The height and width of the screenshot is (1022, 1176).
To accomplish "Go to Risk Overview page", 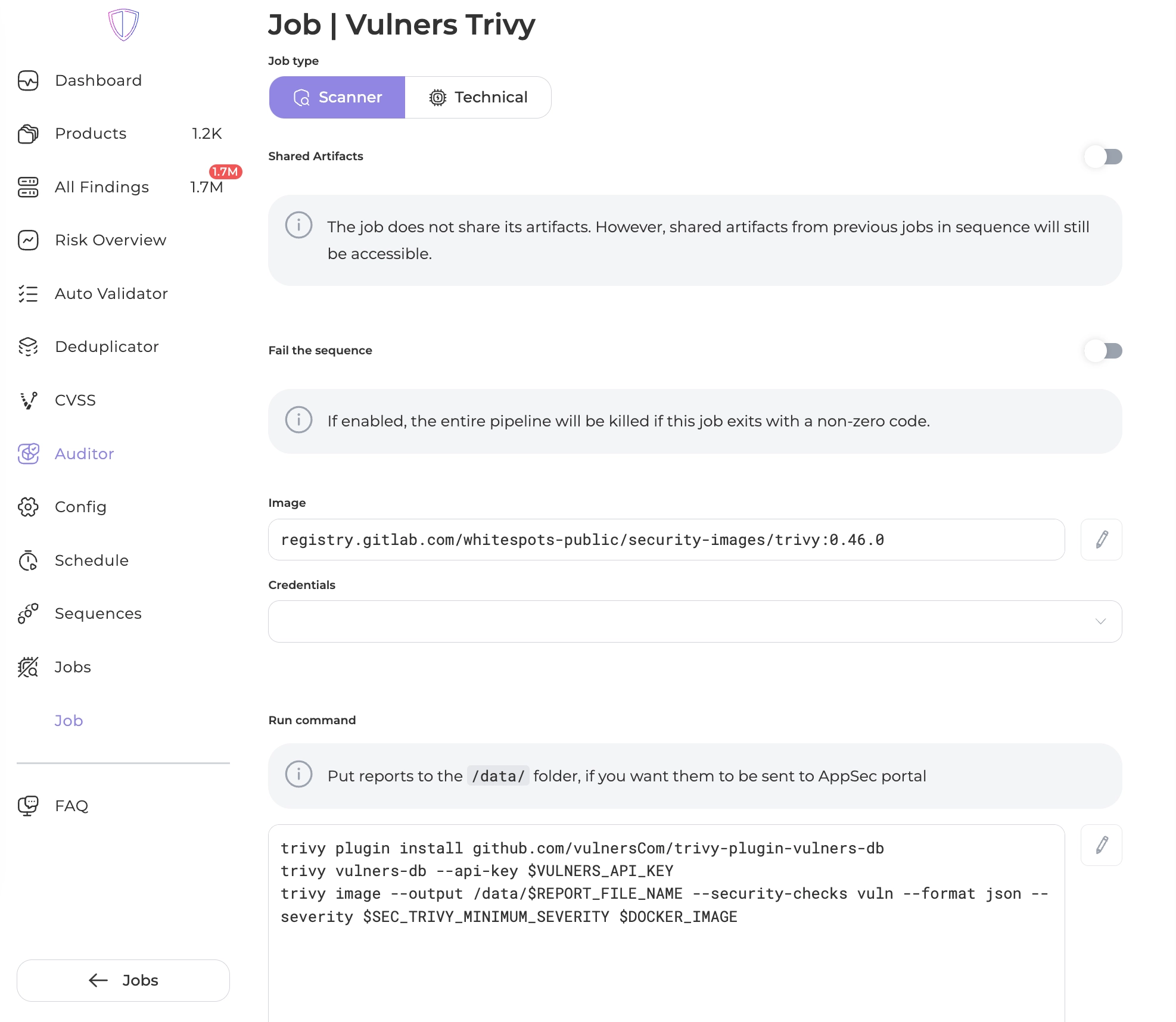I will [x=110, y=240].
